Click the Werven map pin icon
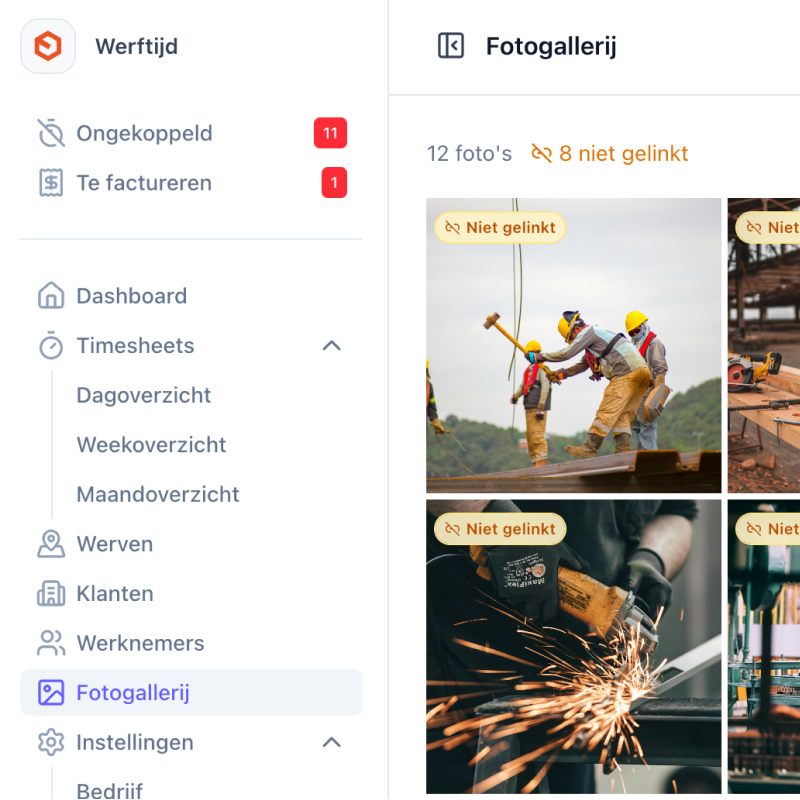The width and height of the screenshot is (800, 800). (51, 544)
